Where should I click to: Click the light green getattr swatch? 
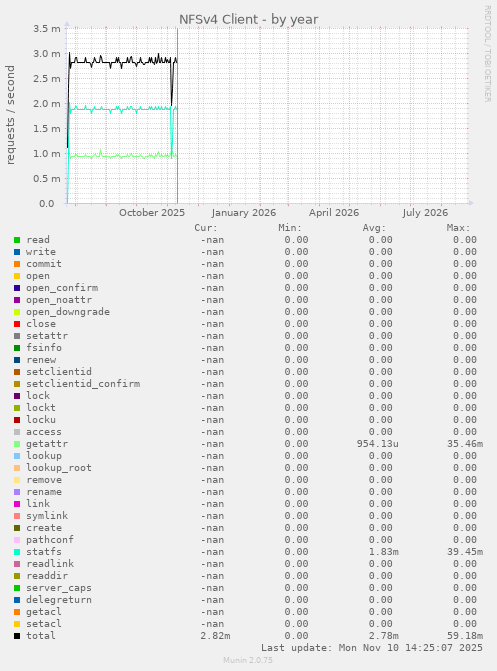(x=17, y=444)
